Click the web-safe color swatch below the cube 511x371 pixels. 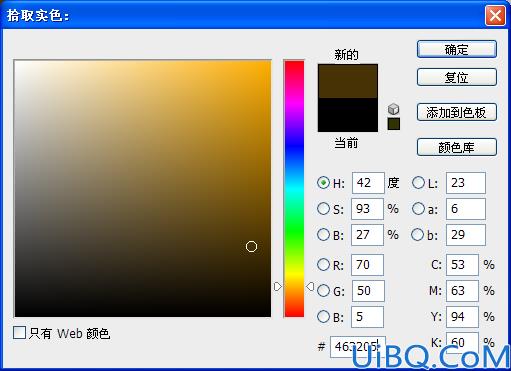coord(394,124)
